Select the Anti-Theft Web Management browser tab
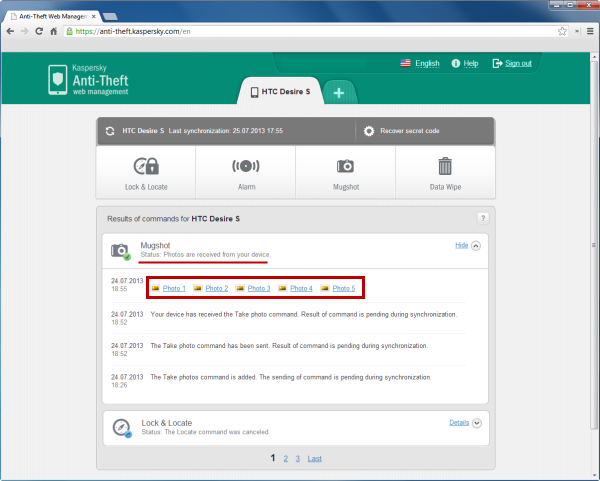 [x=53, y=16]
